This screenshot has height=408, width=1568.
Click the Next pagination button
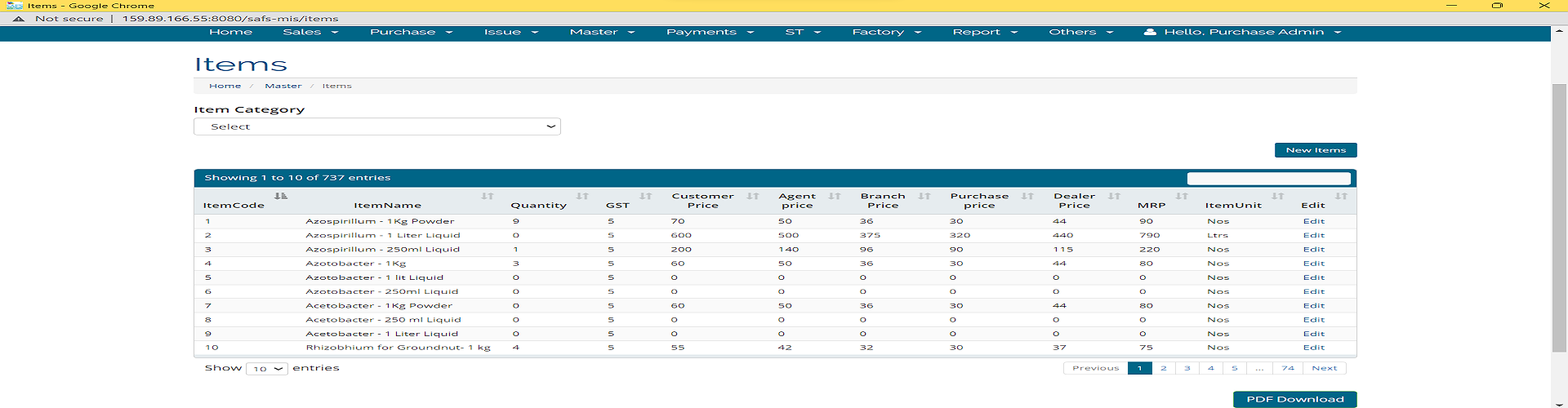[x=1324, y=368]
